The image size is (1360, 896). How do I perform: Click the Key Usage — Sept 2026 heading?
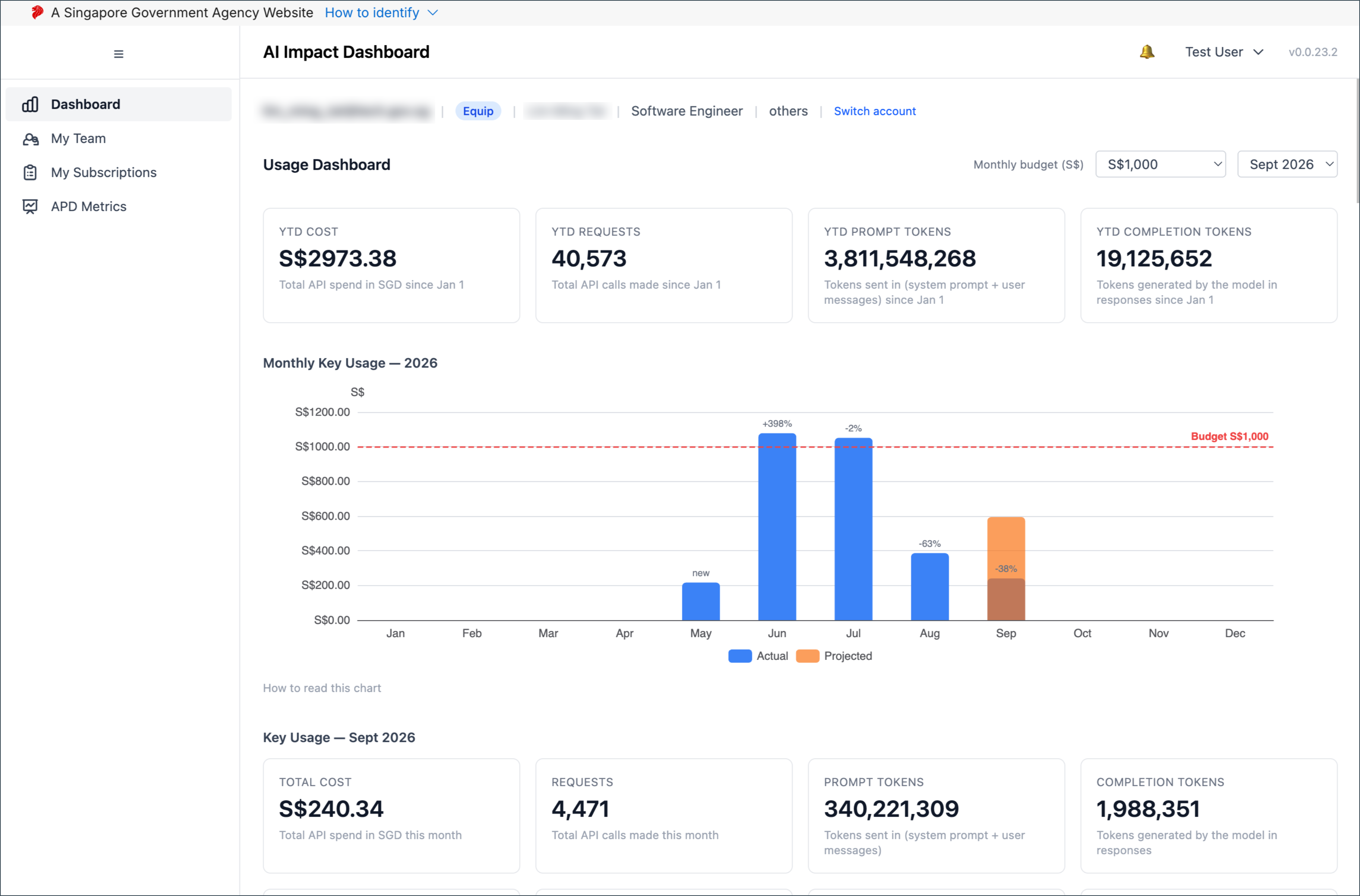[339, 737]
